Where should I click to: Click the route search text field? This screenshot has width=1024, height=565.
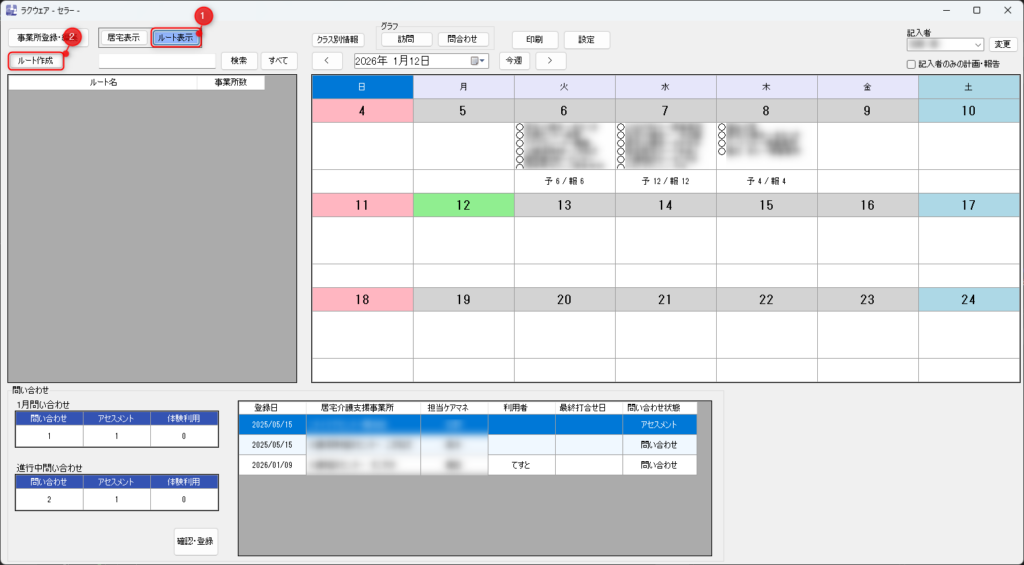coord(157,61)
